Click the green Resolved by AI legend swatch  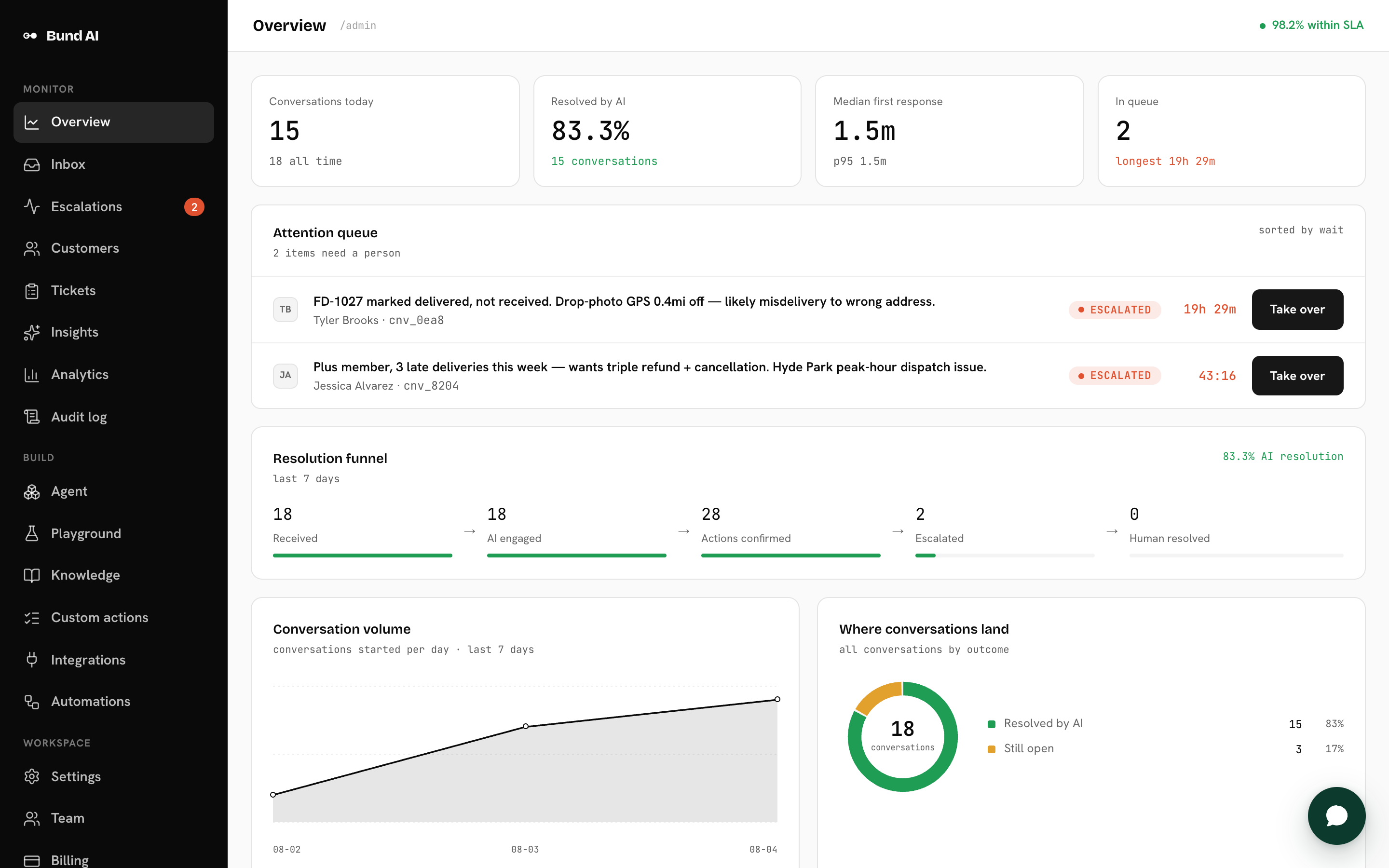991,724
